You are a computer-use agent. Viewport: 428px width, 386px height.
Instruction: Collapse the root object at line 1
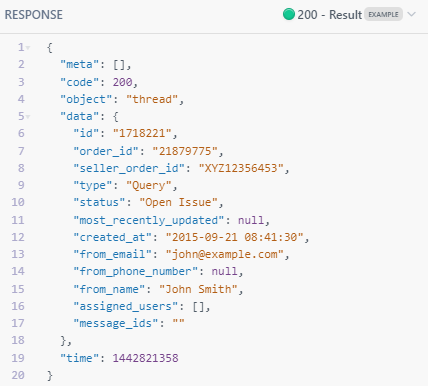pos(28,48)
